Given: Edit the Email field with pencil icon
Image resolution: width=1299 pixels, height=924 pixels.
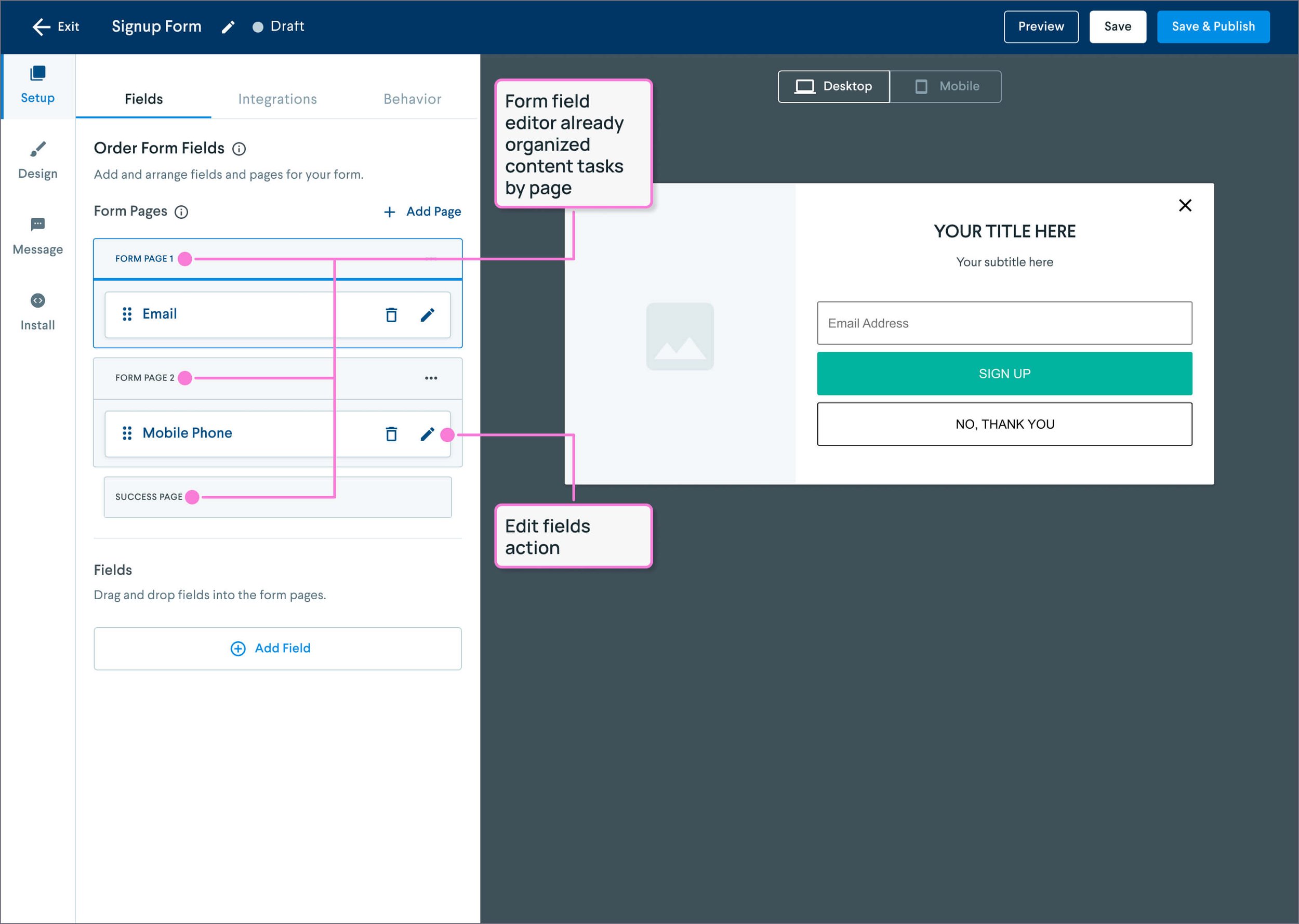Looking at the screenshot, I should pyautogui.click(x=427, y=314).
